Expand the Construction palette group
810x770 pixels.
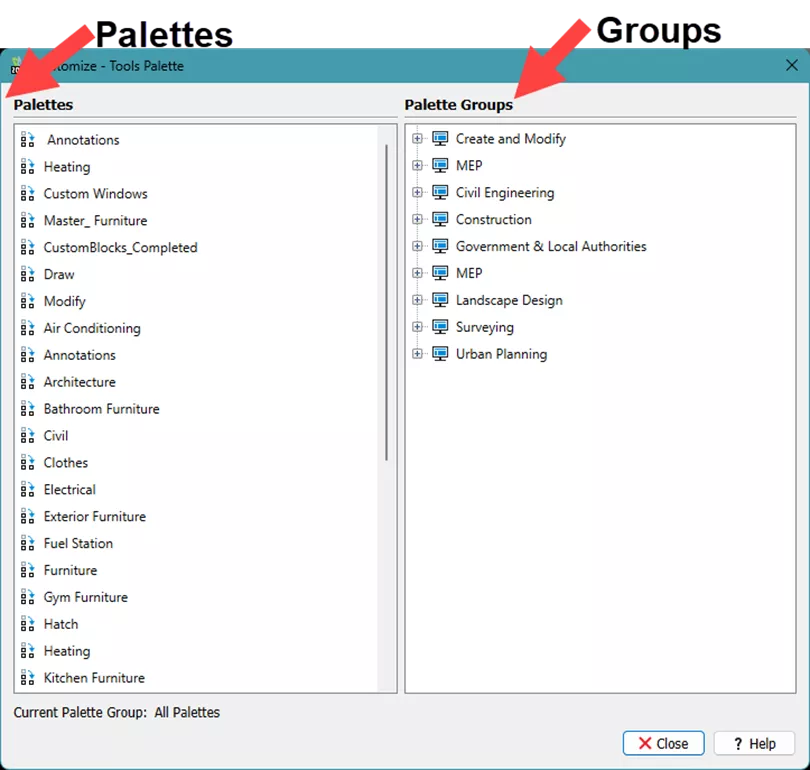click(418, 220)
